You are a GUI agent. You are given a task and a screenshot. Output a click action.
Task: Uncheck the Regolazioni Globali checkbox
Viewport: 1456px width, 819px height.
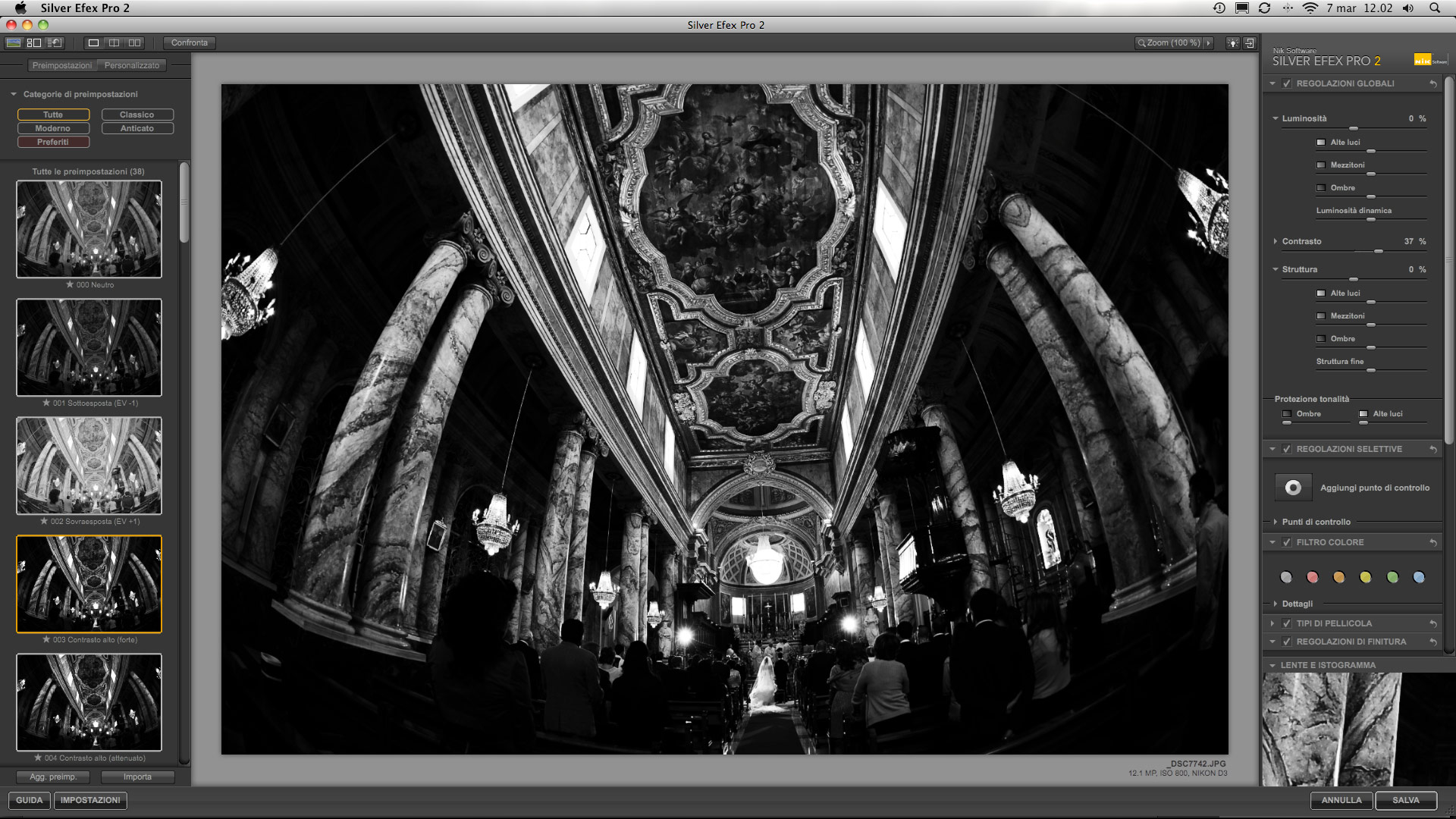(x=1287, y=84)
